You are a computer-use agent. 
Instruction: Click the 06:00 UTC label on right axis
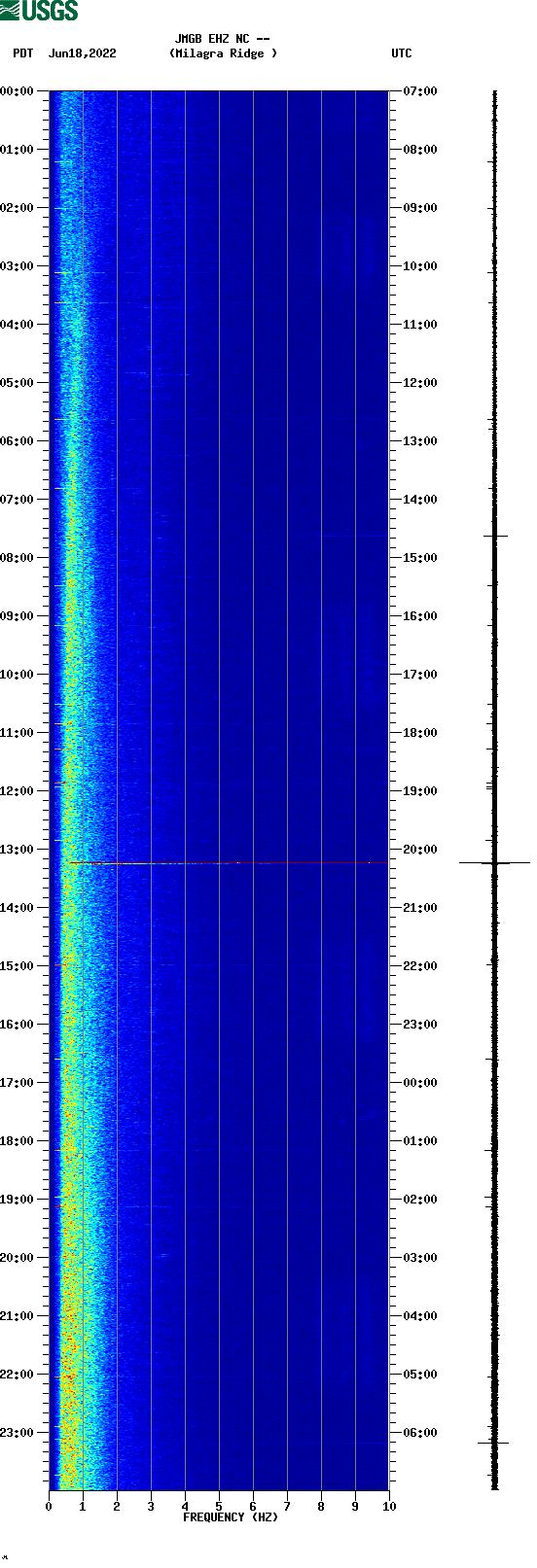(420, 1433)
